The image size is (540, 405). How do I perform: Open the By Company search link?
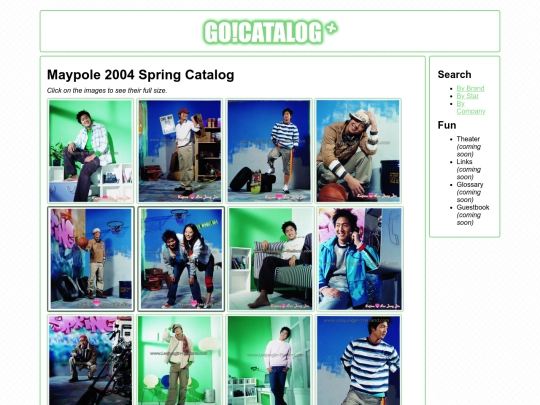(471, 107)
